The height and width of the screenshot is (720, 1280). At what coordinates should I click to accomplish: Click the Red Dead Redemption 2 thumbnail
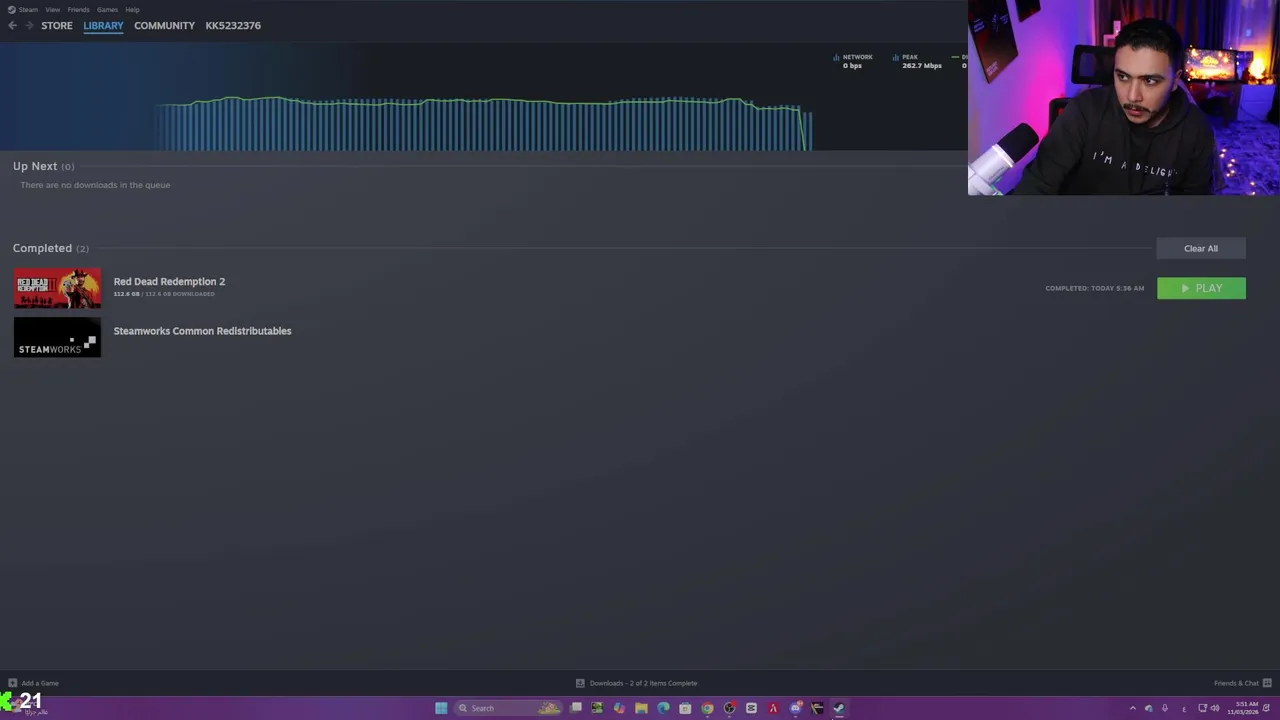(57, 288)
